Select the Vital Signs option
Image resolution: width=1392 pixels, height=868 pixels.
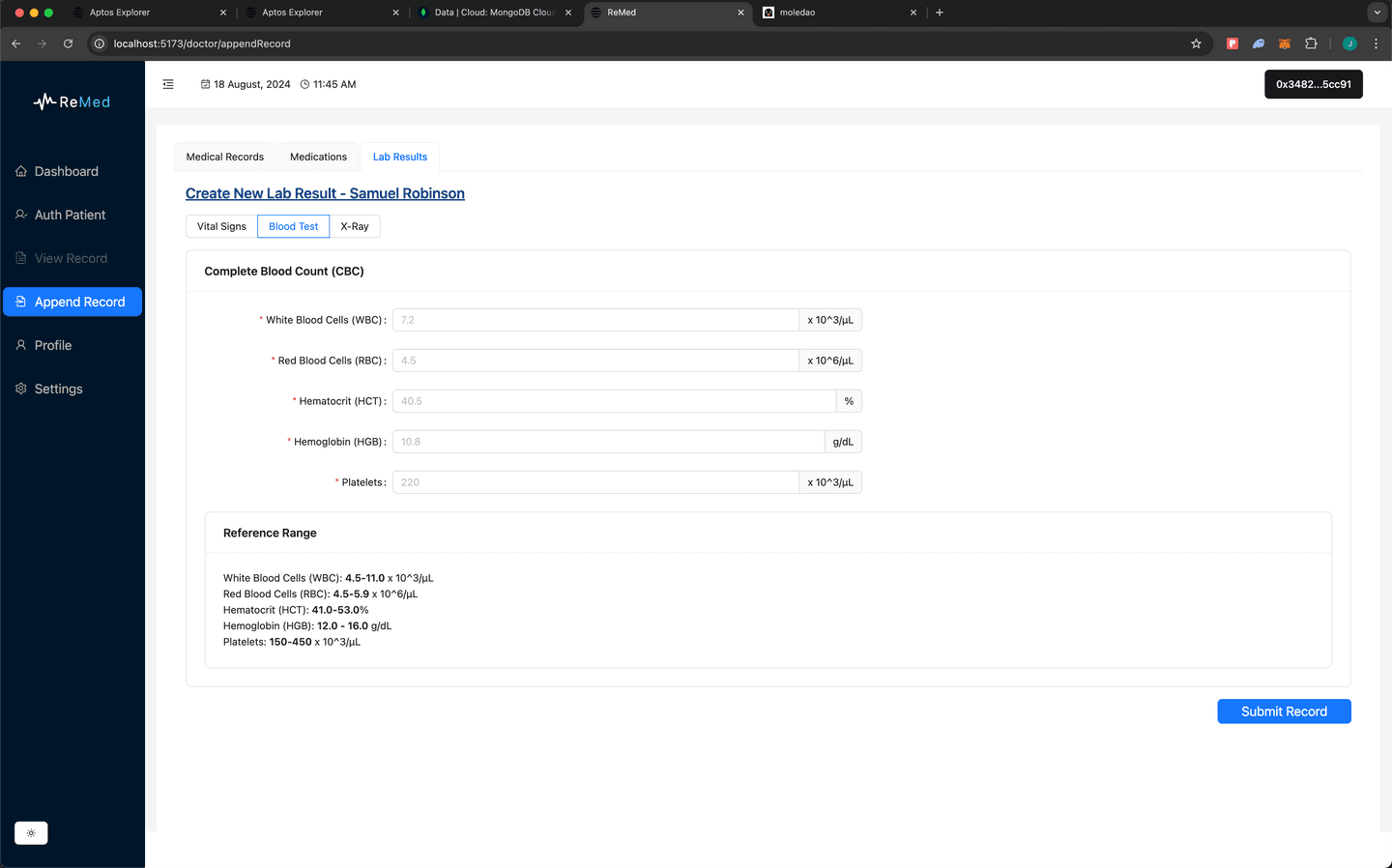(x=221, y=226)
